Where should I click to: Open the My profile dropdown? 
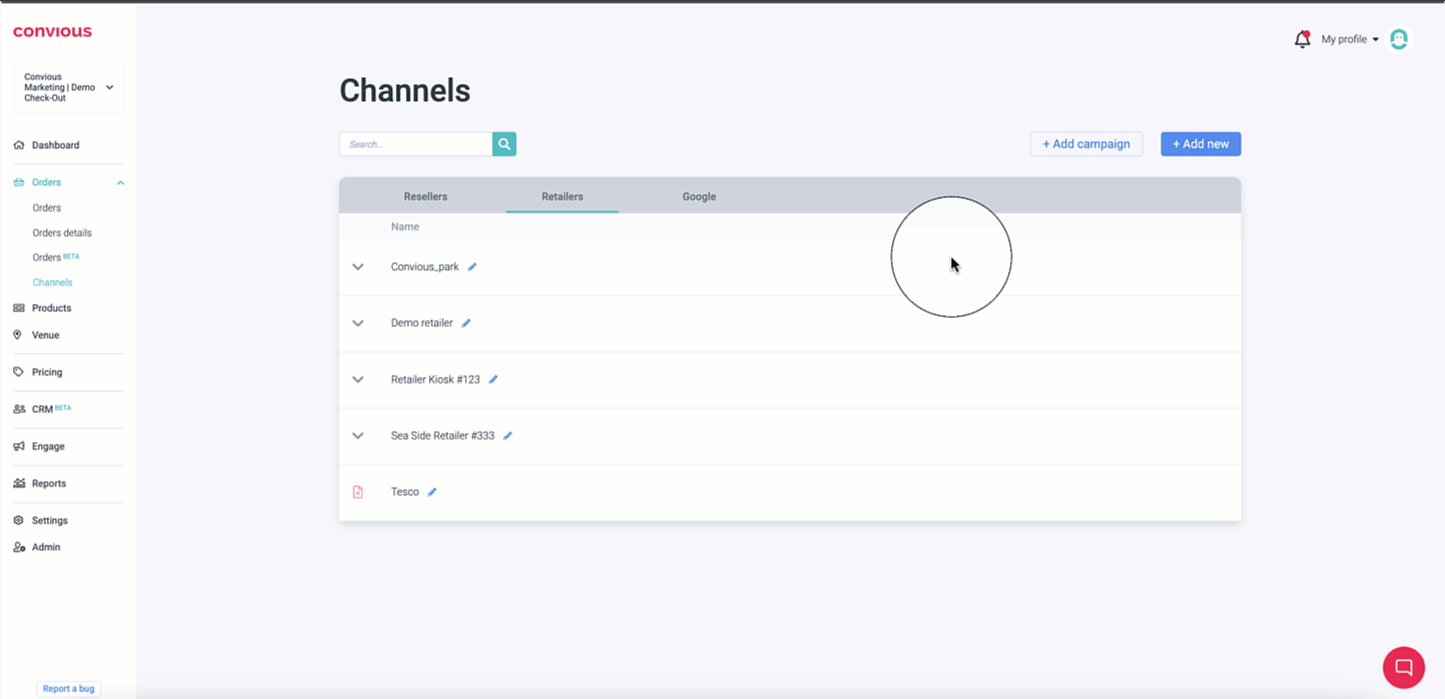tap(1350, 39)
